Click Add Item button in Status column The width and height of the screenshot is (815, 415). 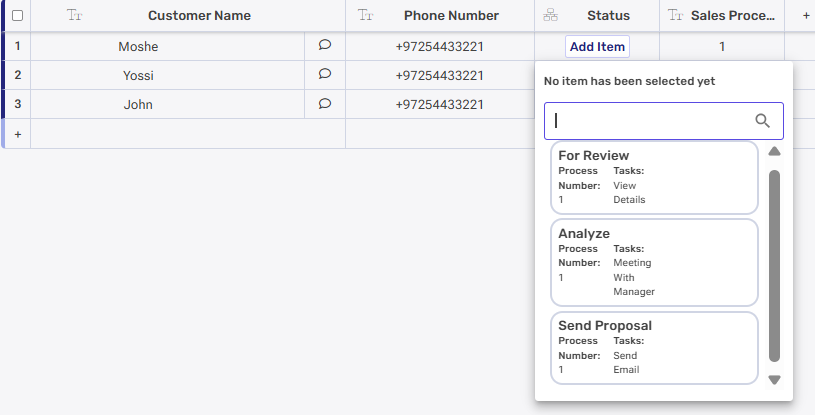tap(597, 46)
